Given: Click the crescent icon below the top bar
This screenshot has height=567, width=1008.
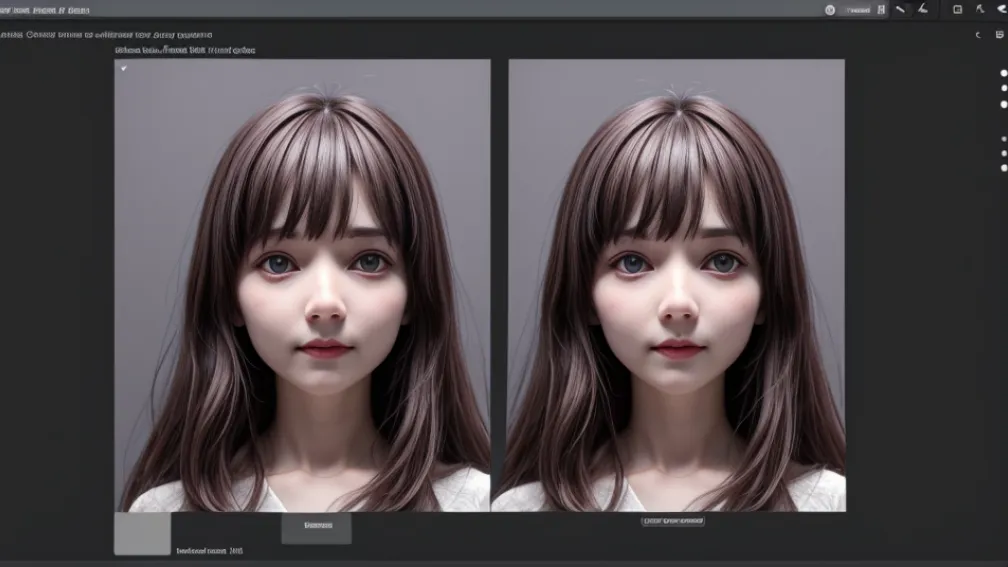Looking at the screenshot, I should tap(978, 35).
